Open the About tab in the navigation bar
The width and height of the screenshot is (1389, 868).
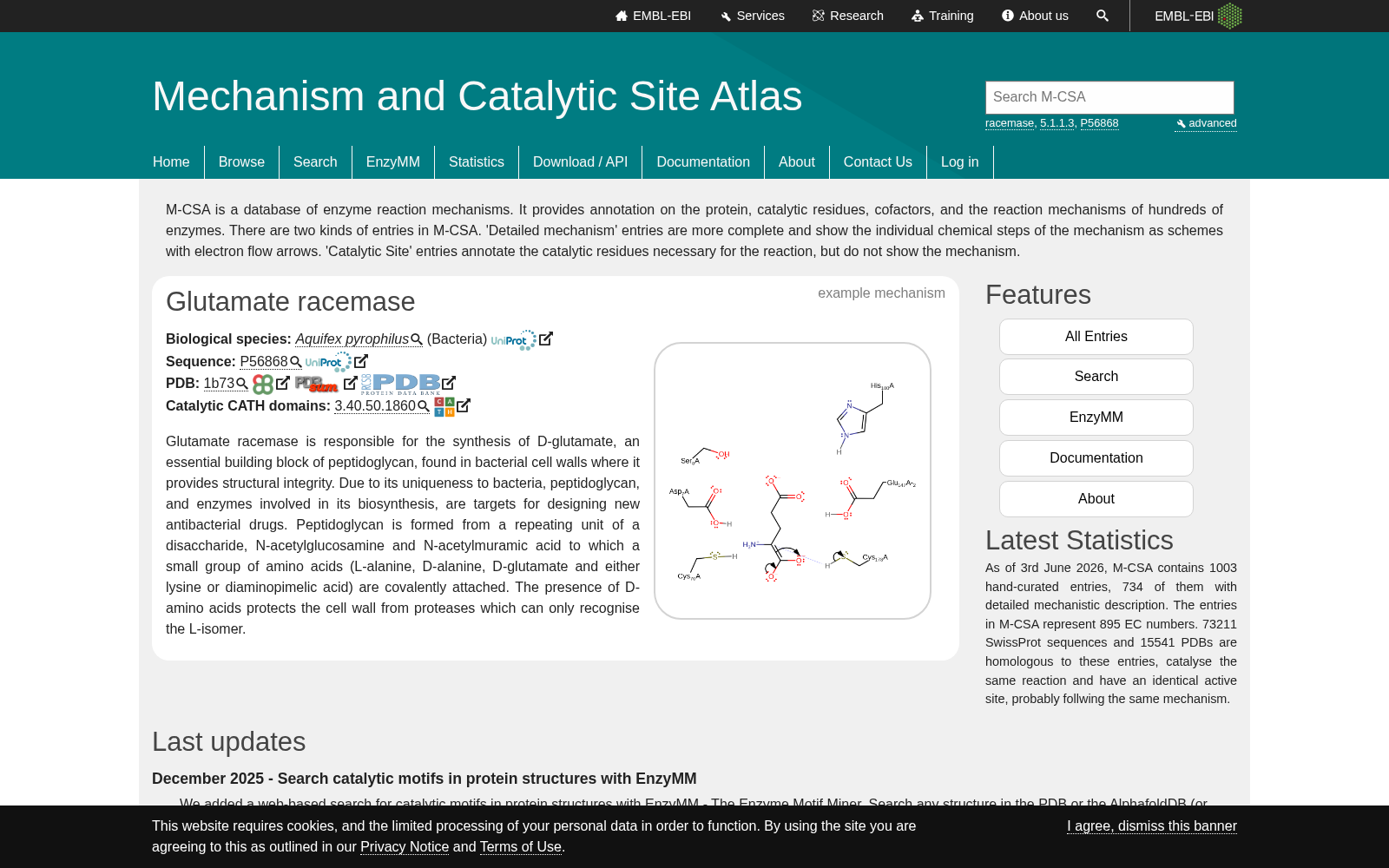pyautogui.click(x=797, y=162)
